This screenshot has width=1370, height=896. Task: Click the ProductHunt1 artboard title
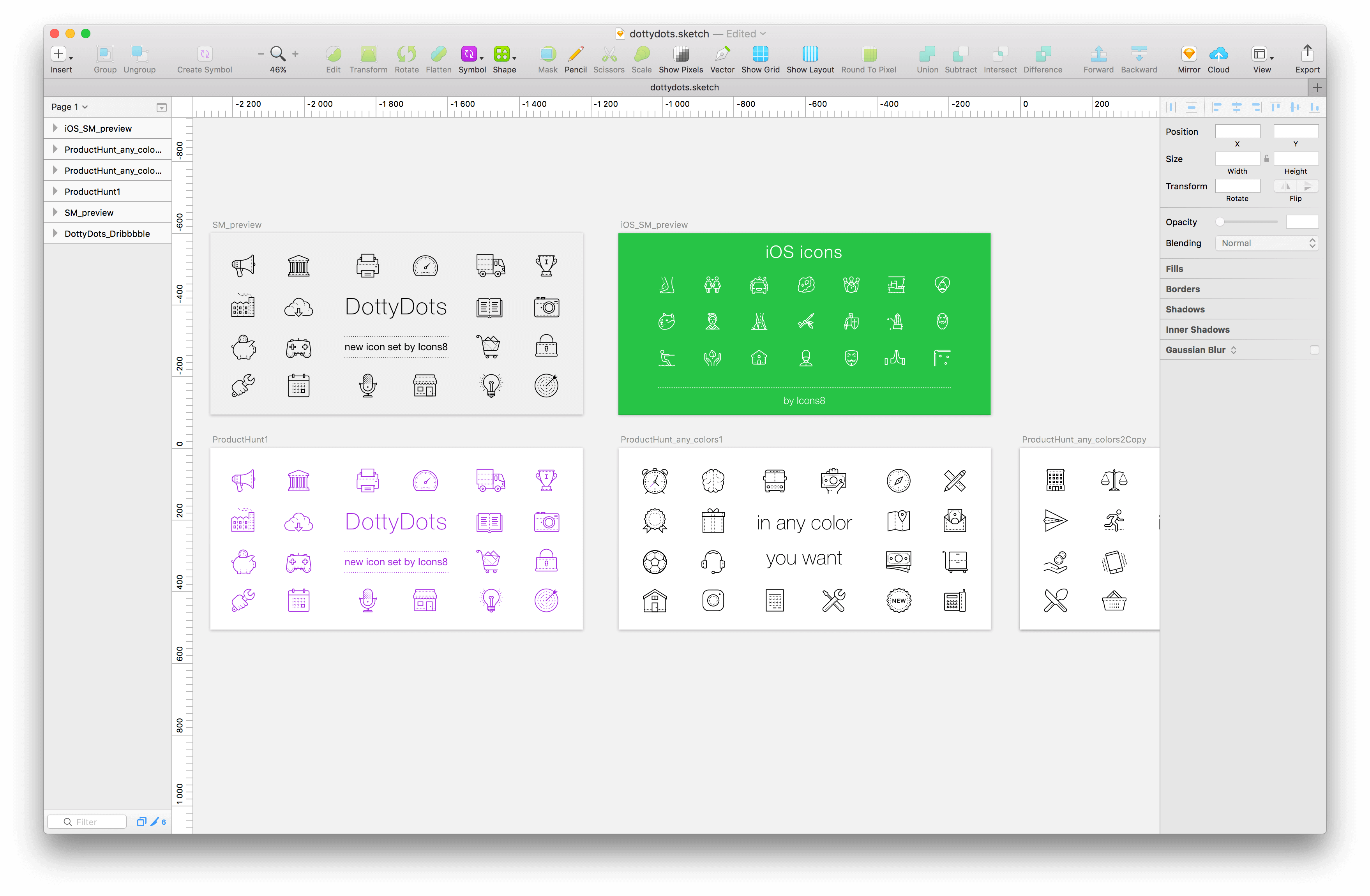click(x=240, y=439)
